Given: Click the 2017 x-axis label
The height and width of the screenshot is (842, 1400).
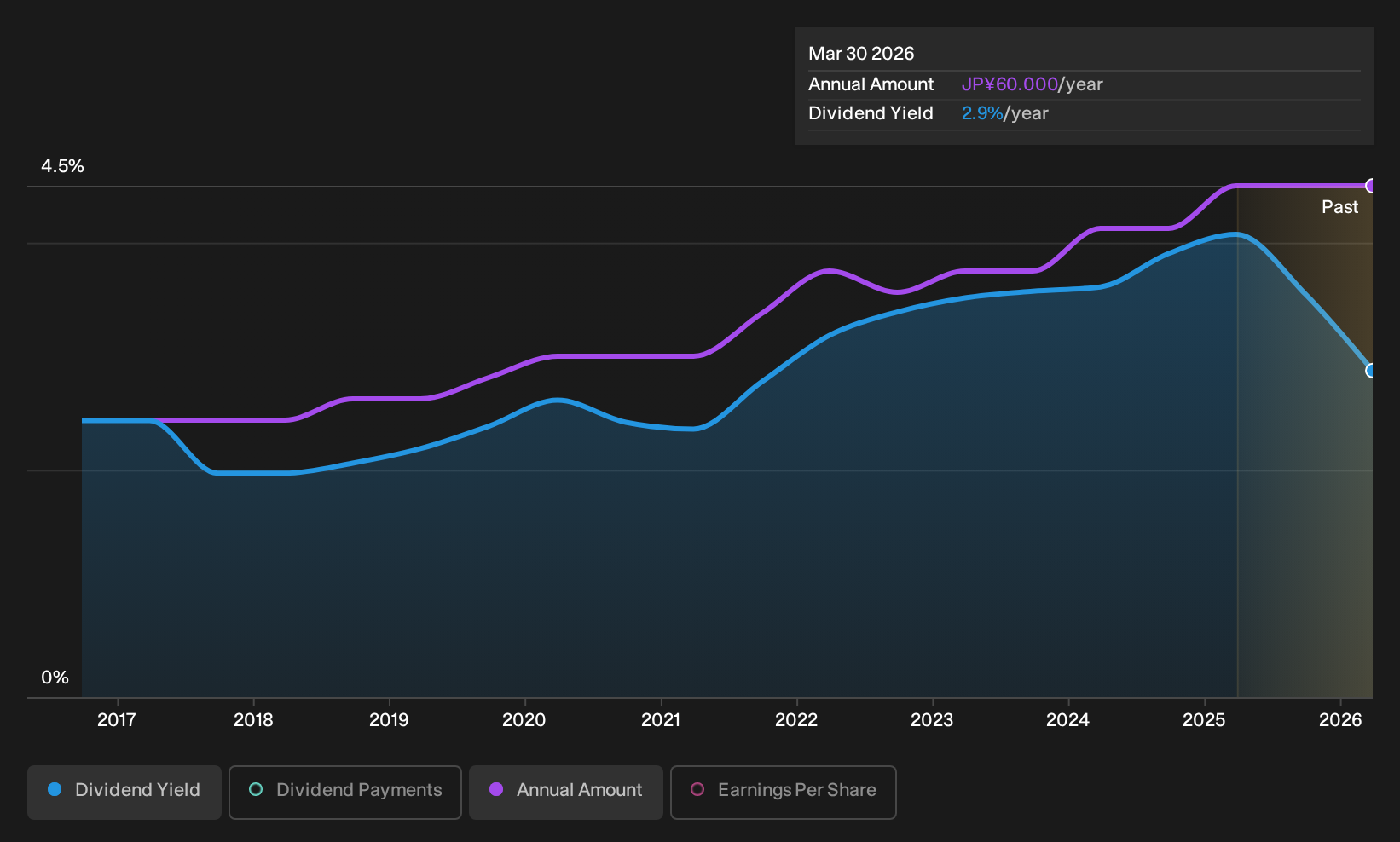Looking at the screenshot, I should (117, 720).
